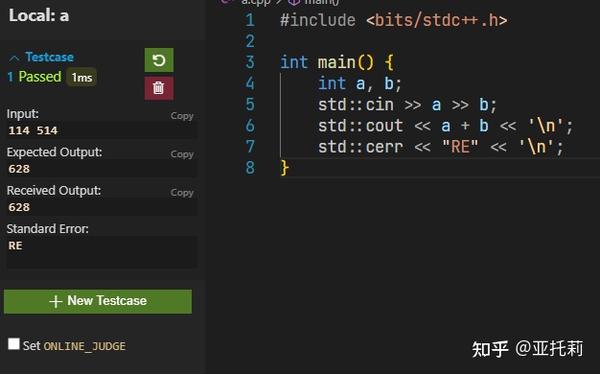The image size is (600, 374).
Task: Copy the Expected Output value
Action: pos(182,154)
